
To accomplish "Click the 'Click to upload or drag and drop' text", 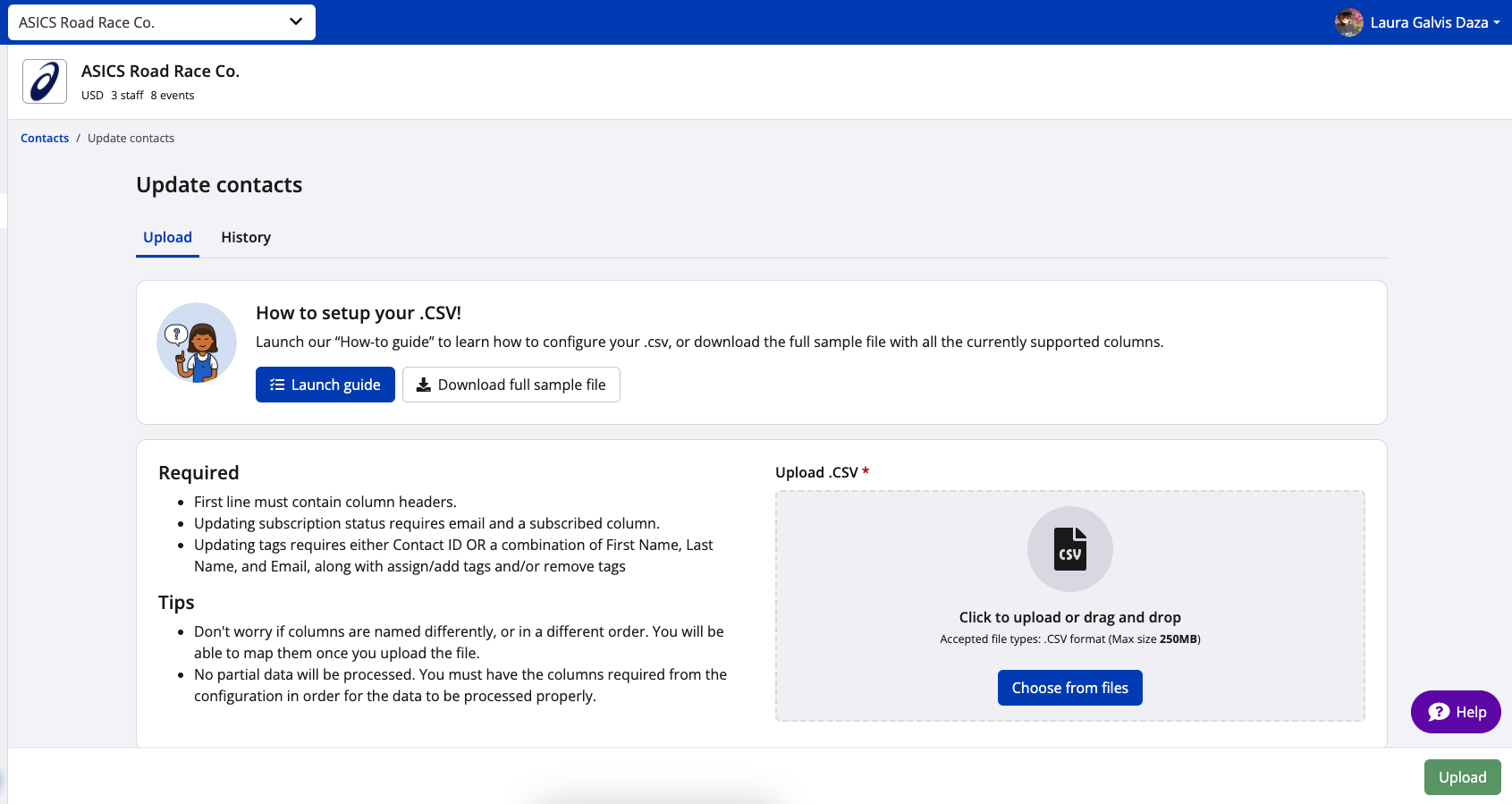I will click(1069, 617).
